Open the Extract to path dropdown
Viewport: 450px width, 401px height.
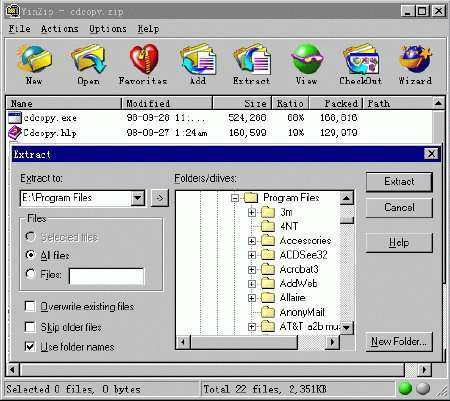tap(138, 198)
